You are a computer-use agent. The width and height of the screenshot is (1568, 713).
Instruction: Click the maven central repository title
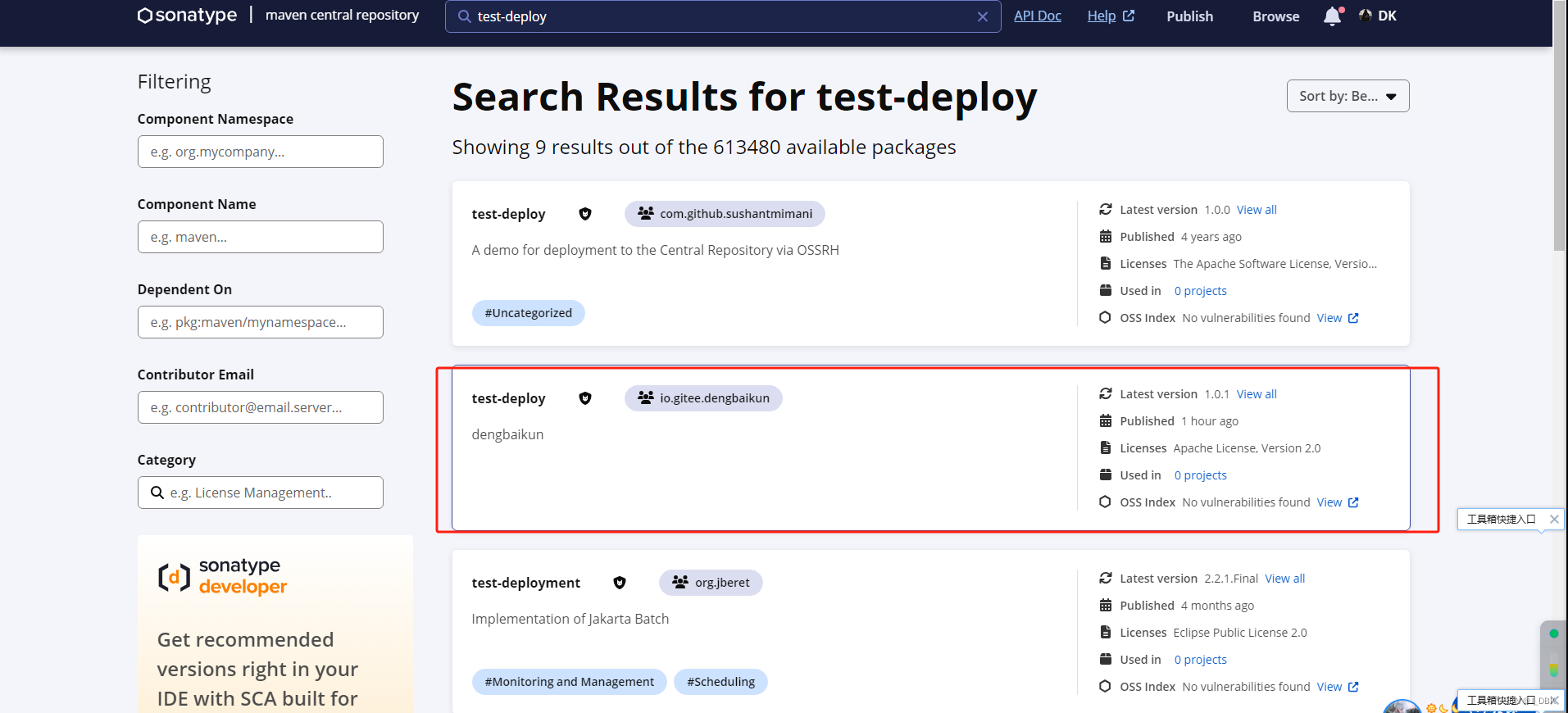(342, 15)
